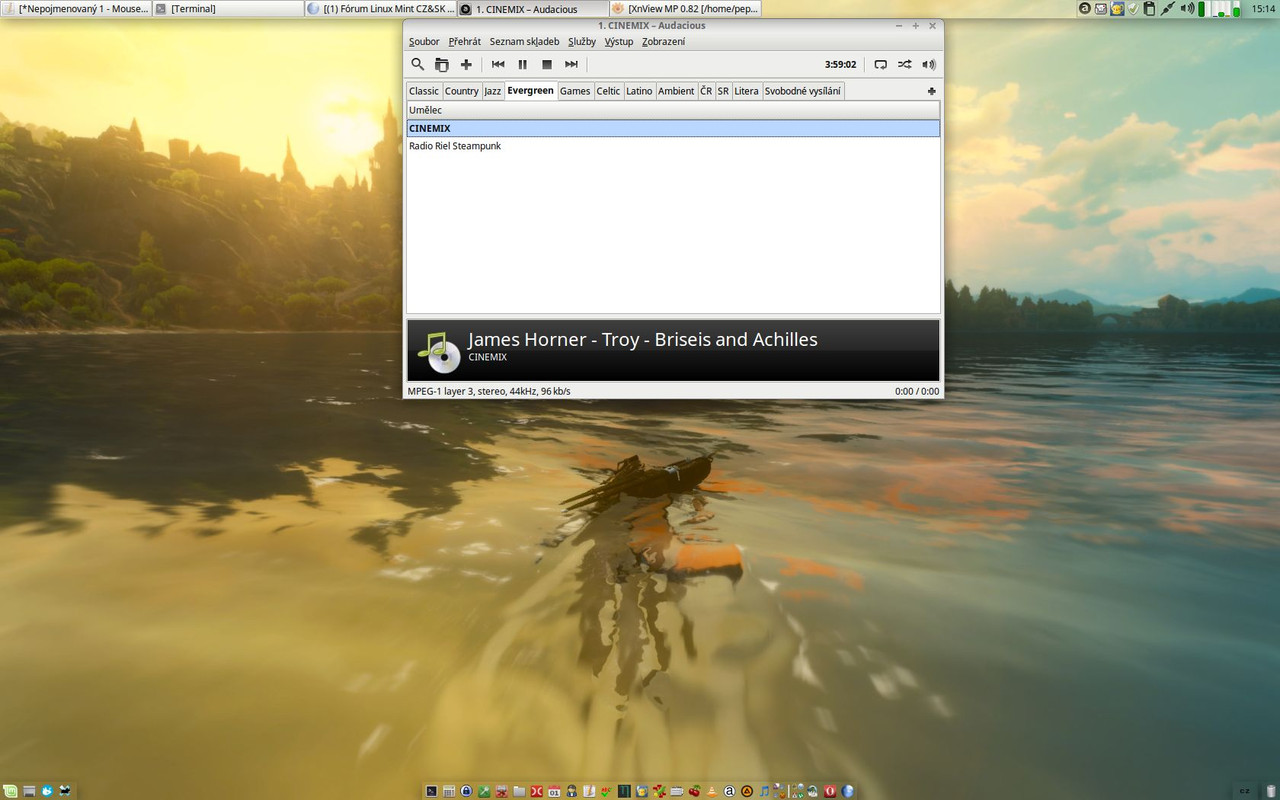The width and height of the screenshot is (1280, 800).
Task: Click the 3:59:02 elapsed time counter
Action: [x=840, y=64]
